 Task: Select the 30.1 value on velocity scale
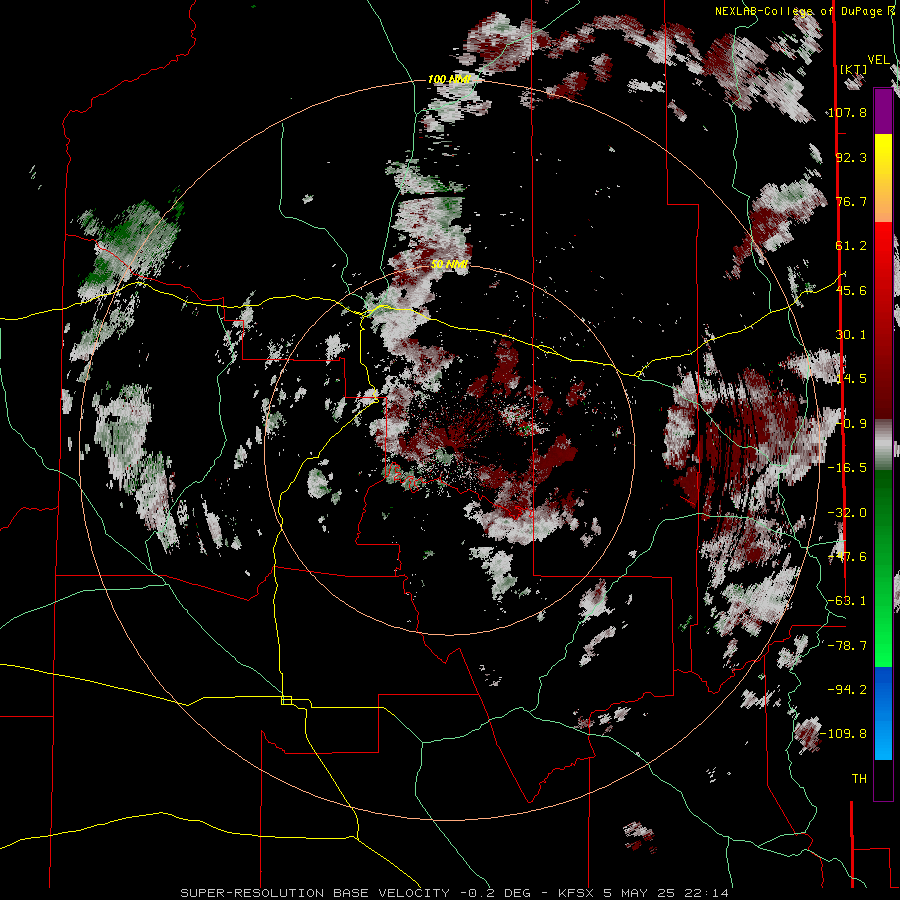coord(851,335)
